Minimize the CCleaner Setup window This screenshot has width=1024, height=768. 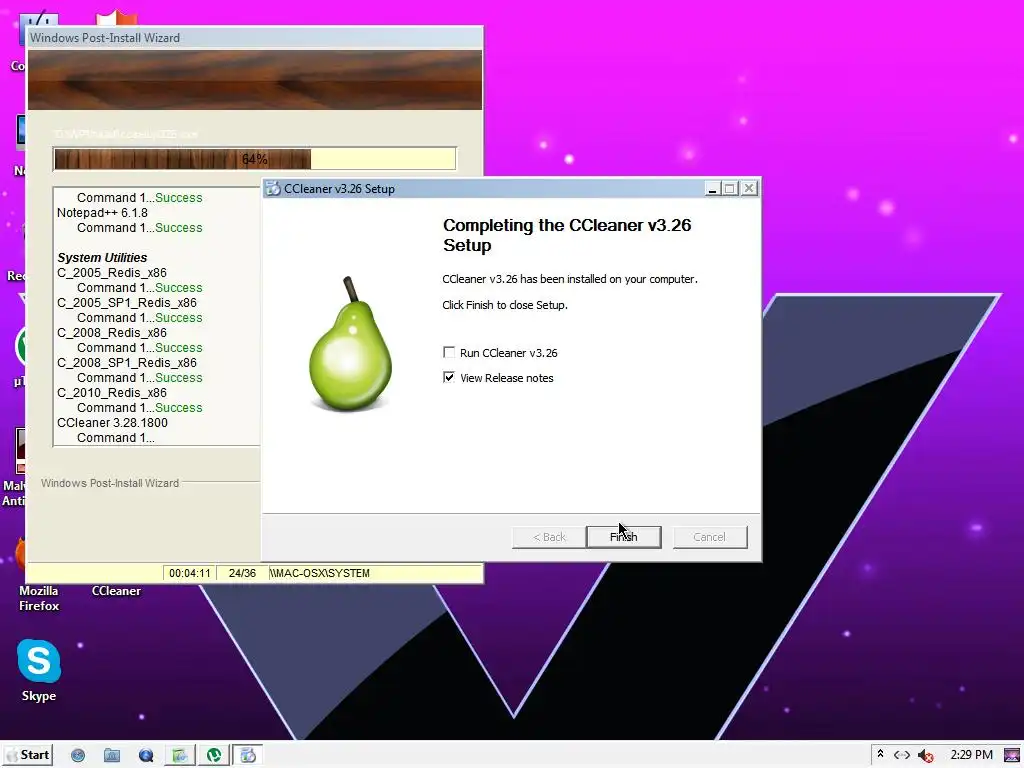click(712, 189)
